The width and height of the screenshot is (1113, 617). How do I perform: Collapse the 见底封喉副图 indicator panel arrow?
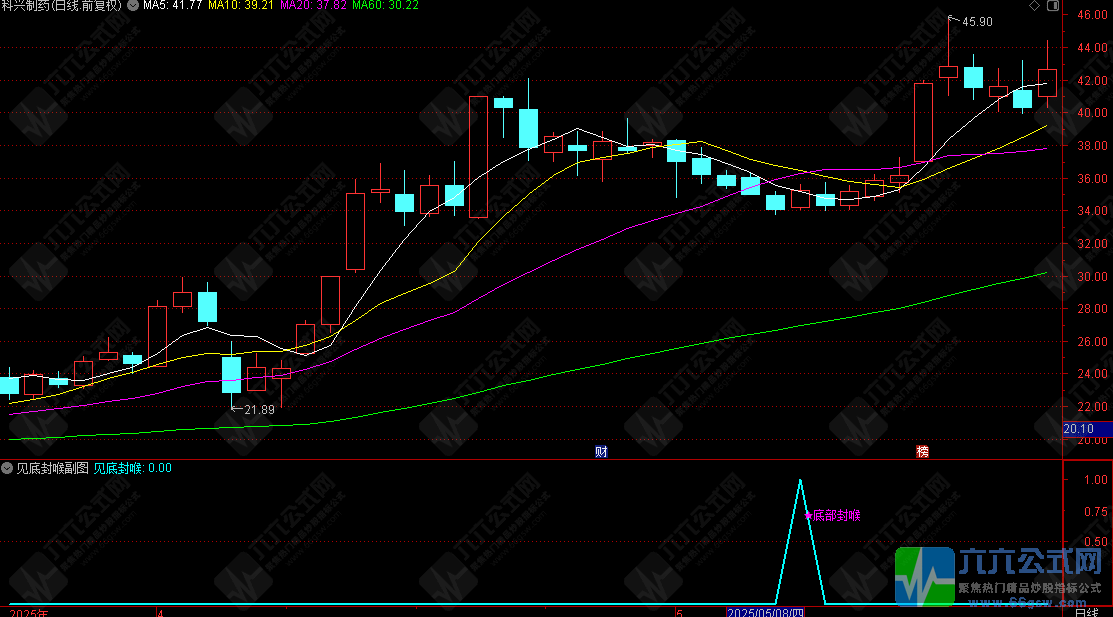pos(6,468)
